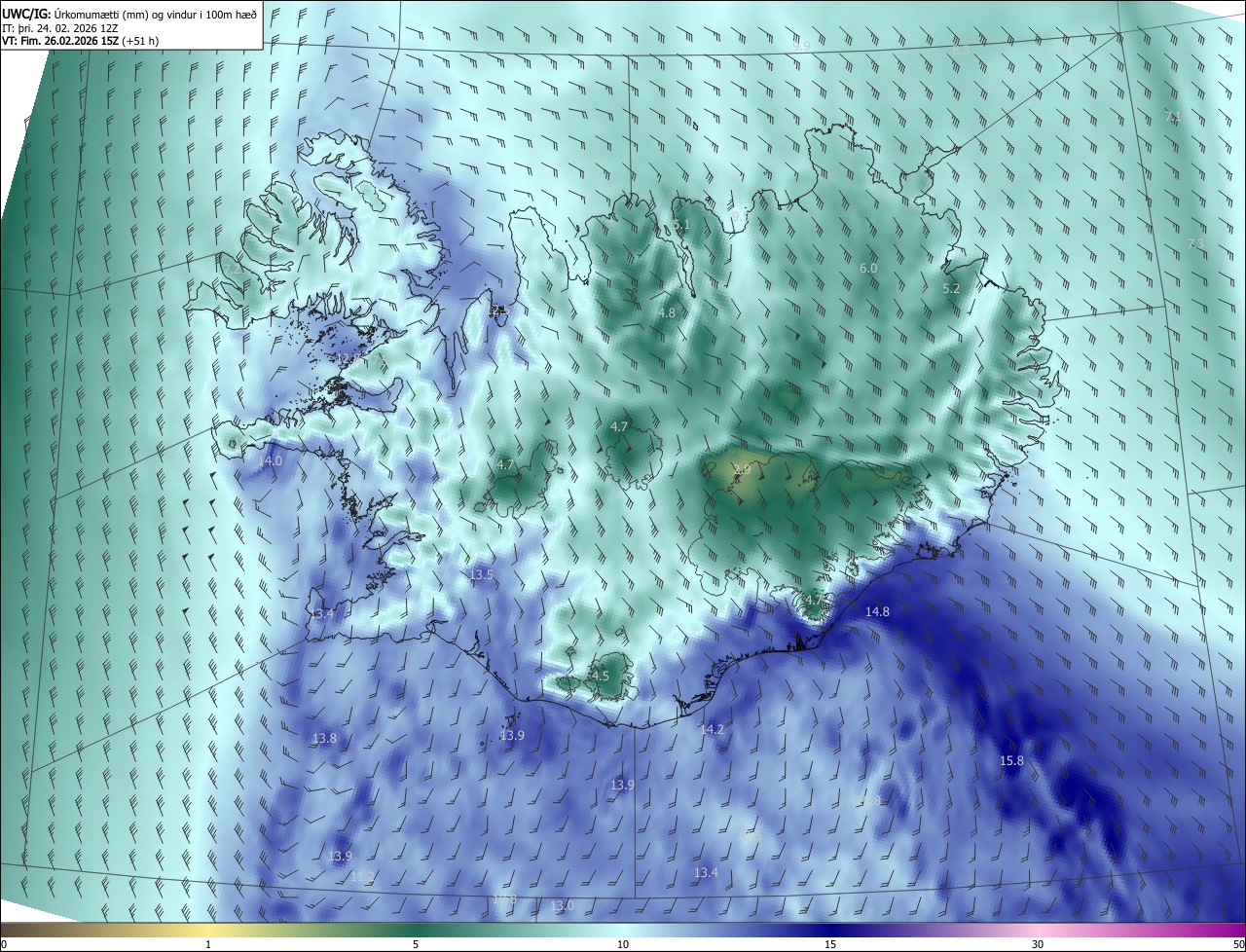Select the 10 label on the color scale
Screen dimensions: 1246x952
(623, 944)
